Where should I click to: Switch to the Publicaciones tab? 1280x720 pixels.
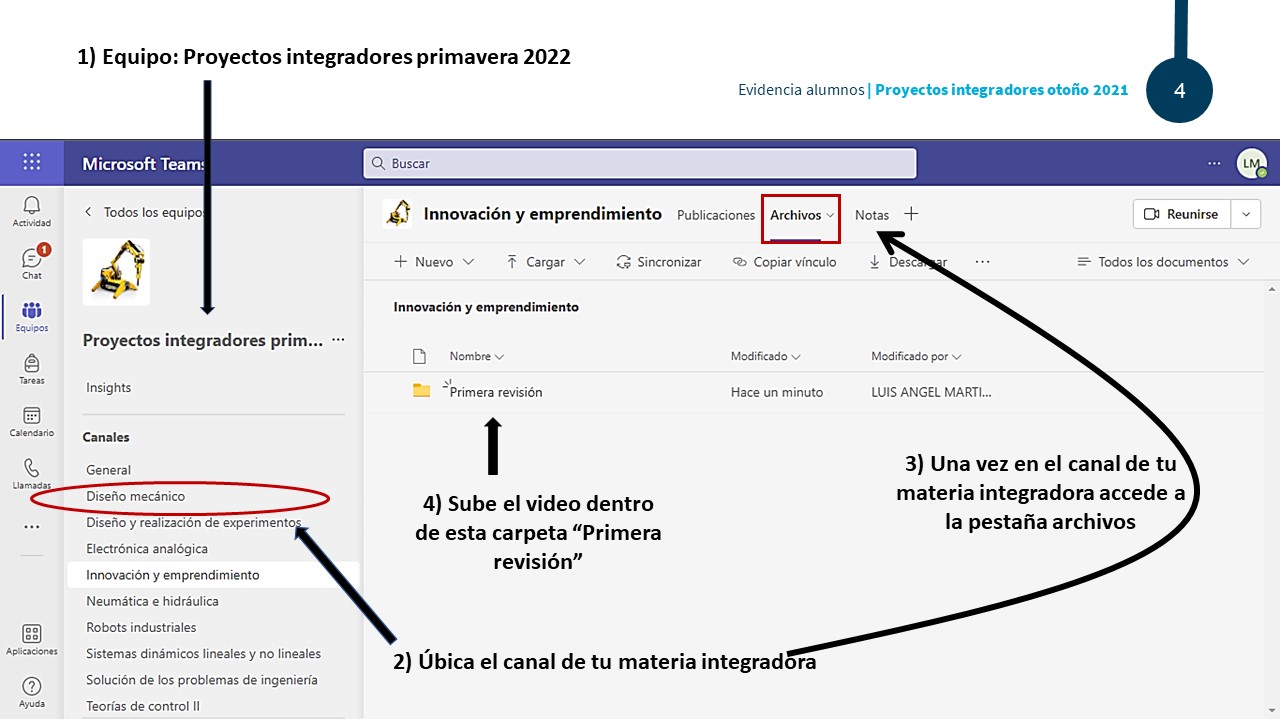[716, 215]
